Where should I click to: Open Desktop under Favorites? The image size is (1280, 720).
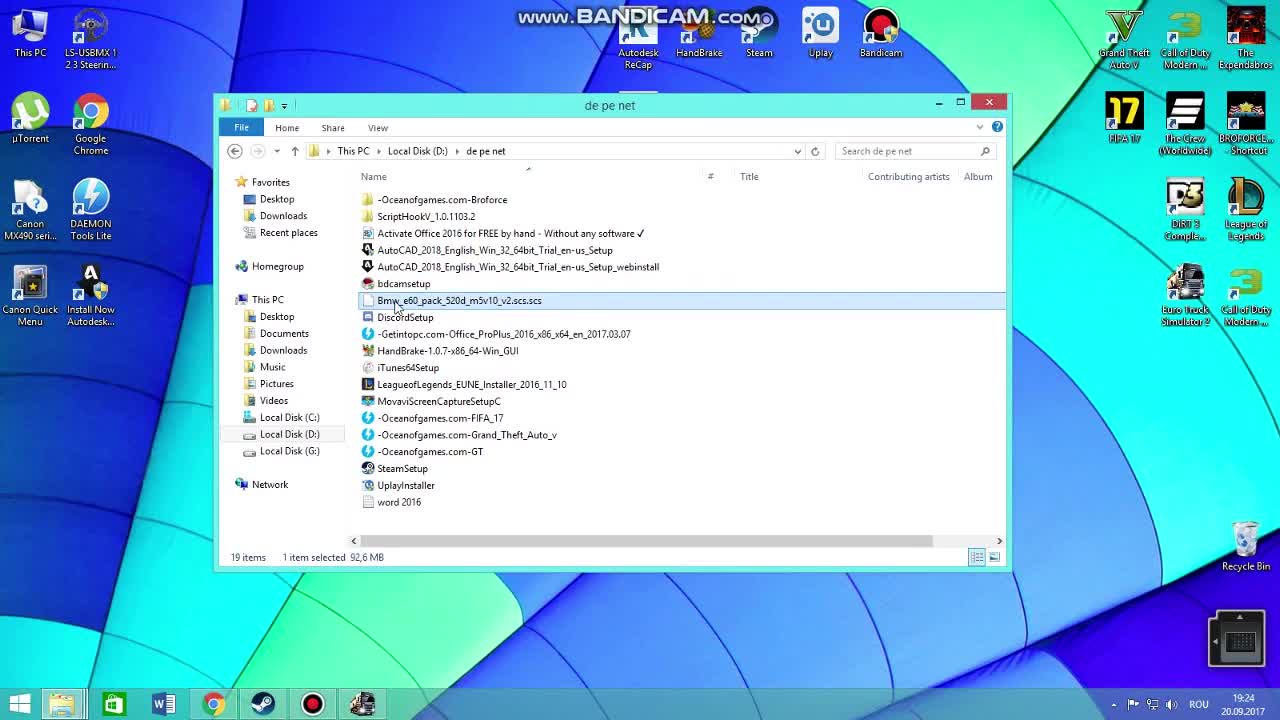tap(277, 199)
